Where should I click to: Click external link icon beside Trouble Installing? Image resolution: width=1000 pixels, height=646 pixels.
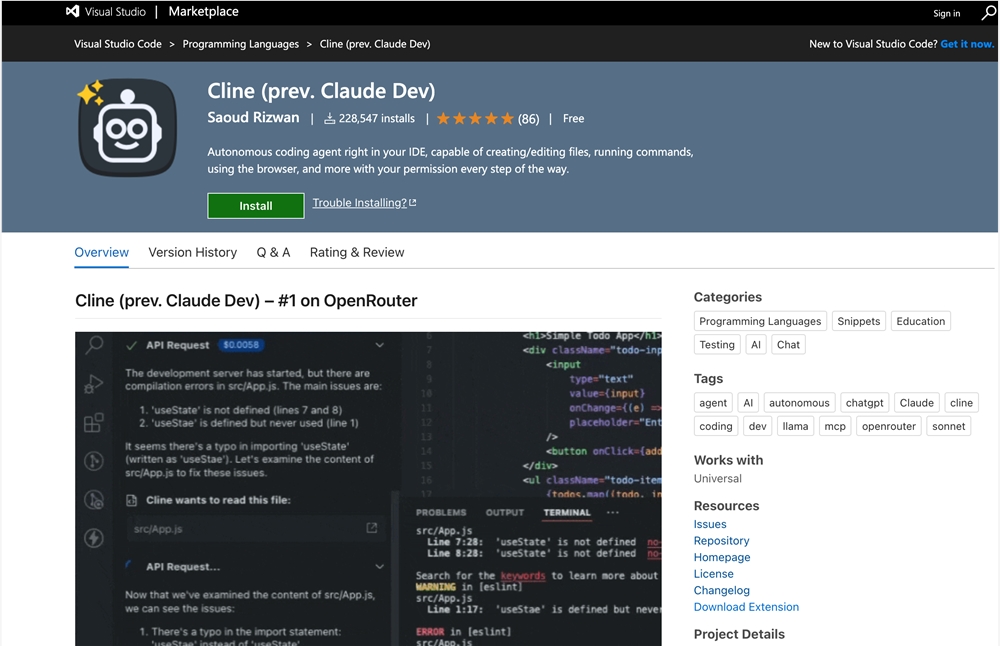(x=413, y=203)
